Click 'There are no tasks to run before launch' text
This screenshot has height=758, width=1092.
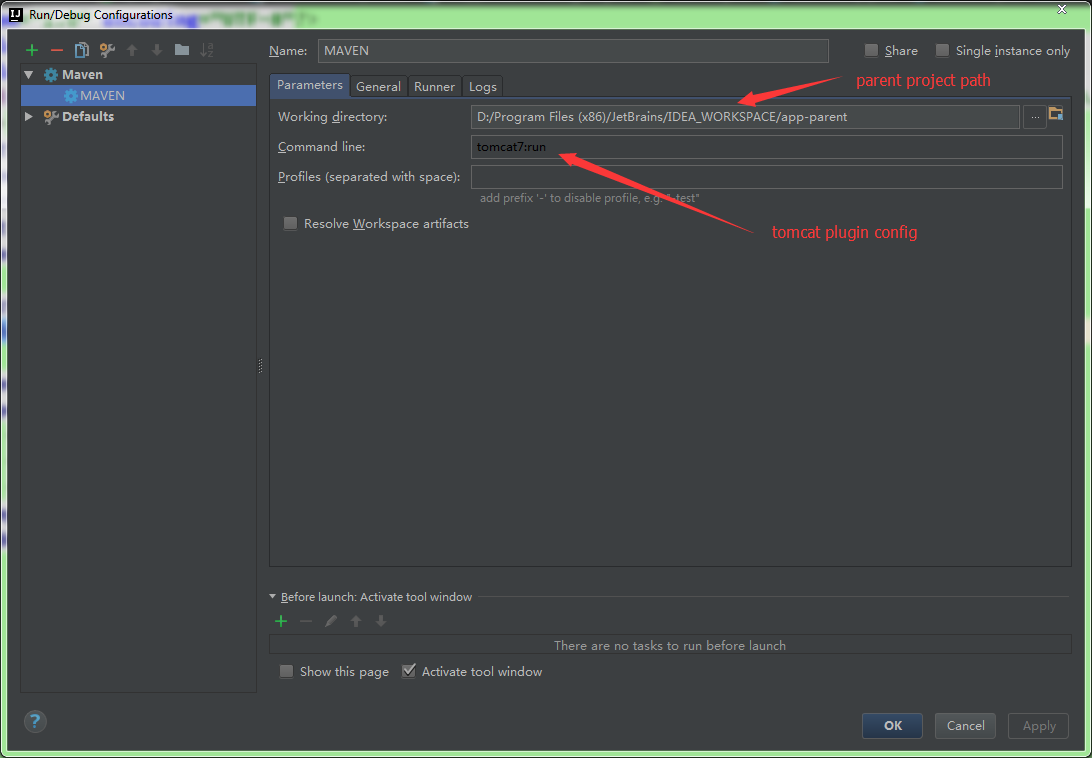(670, 646)
